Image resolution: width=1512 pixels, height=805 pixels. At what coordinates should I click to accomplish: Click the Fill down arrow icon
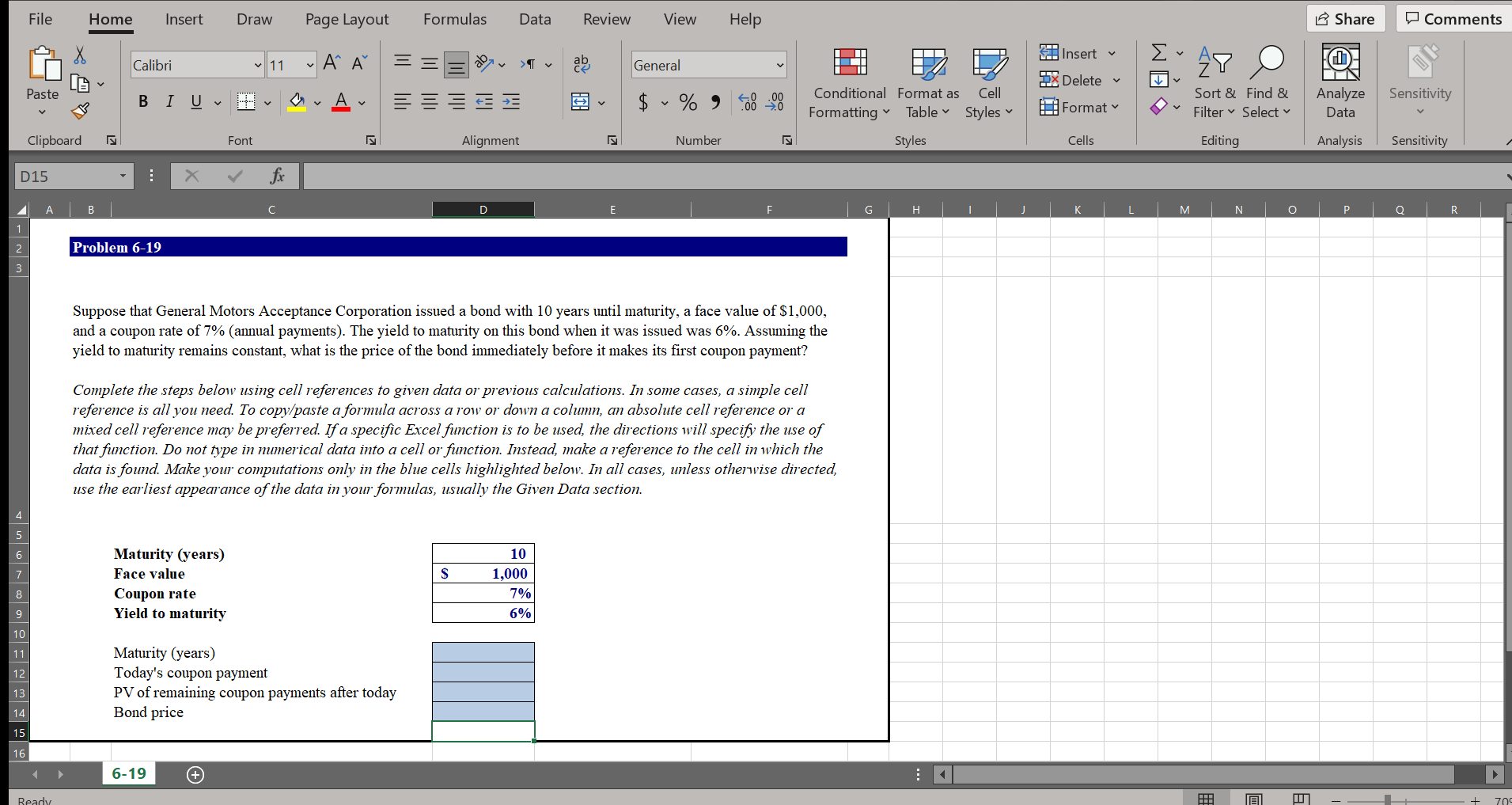1158,80
